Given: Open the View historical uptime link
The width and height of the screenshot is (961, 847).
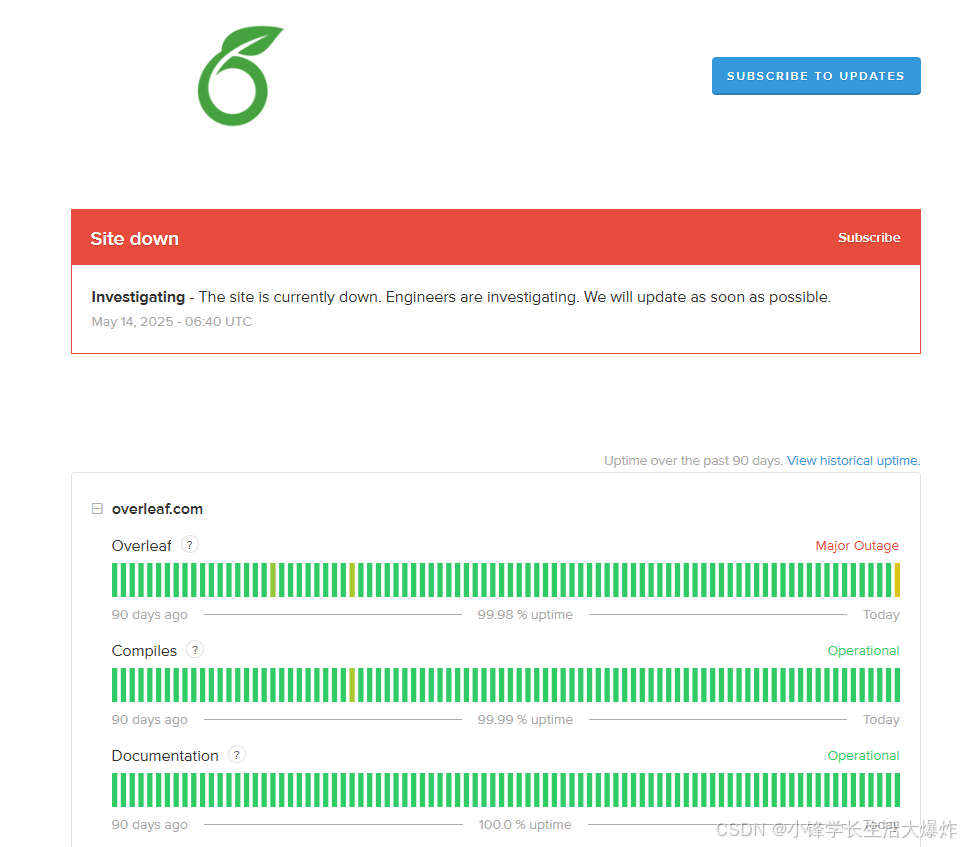Looking at the screenshot, I should click(x=853, y=460).
